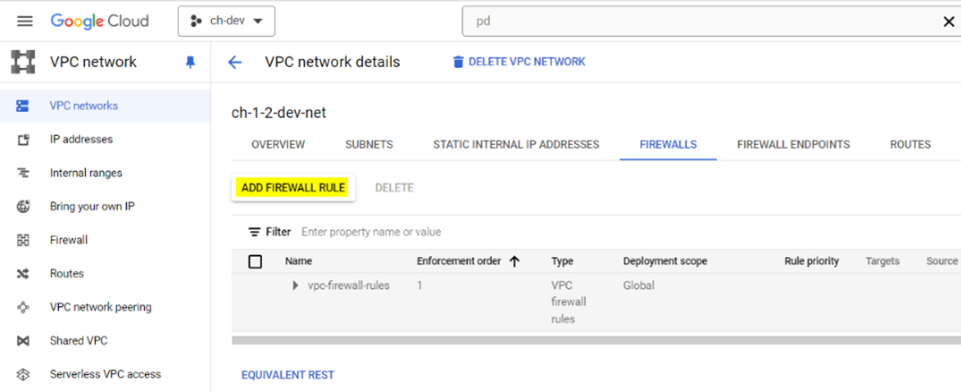This screenshot has width=961, height=392.
Task: Click the filter icon above the table
Action: click(254, 232)
